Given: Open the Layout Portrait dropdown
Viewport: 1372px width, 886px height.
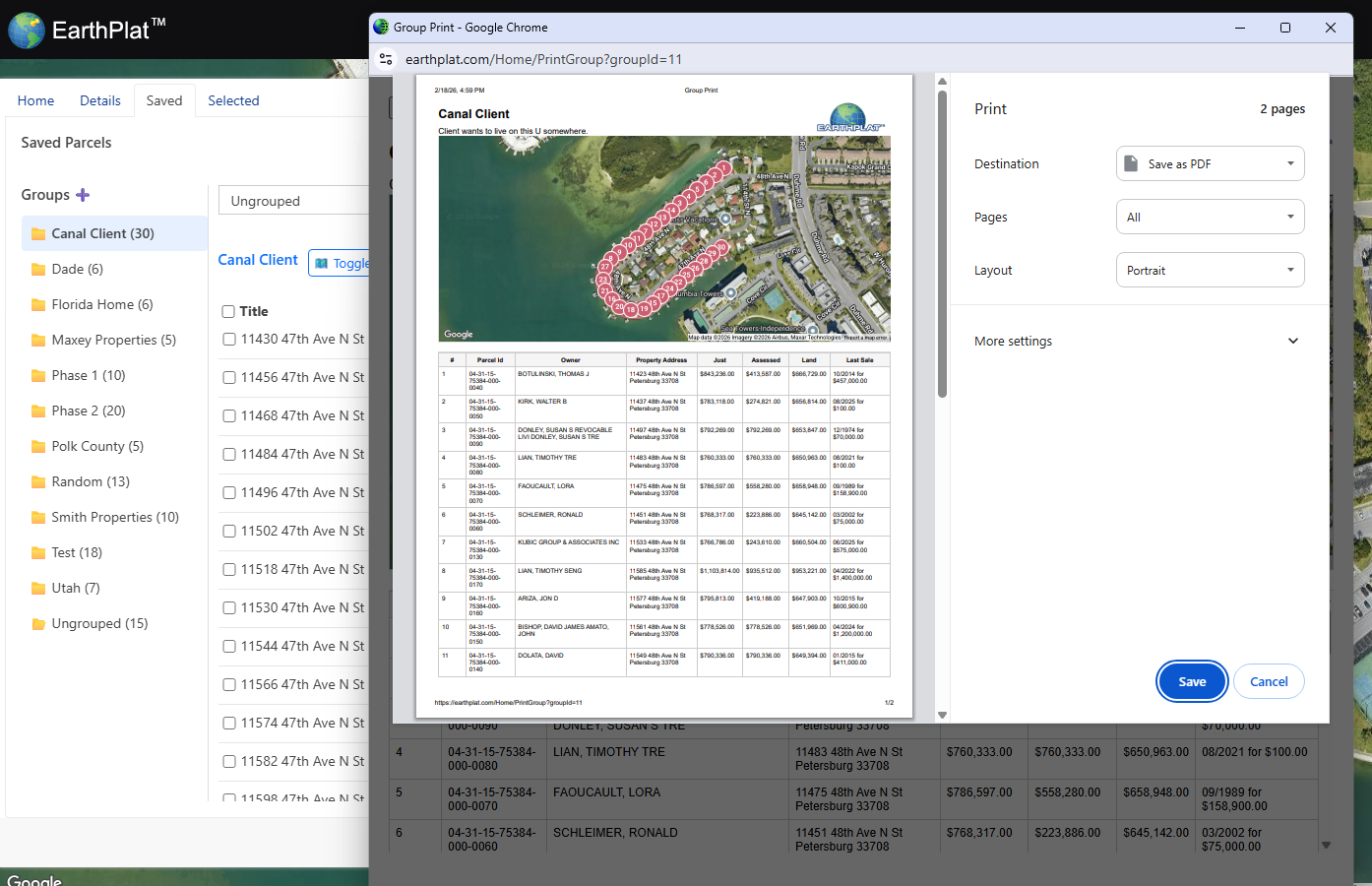Looking at the screenshot, I should click(x=1210, y=270).
